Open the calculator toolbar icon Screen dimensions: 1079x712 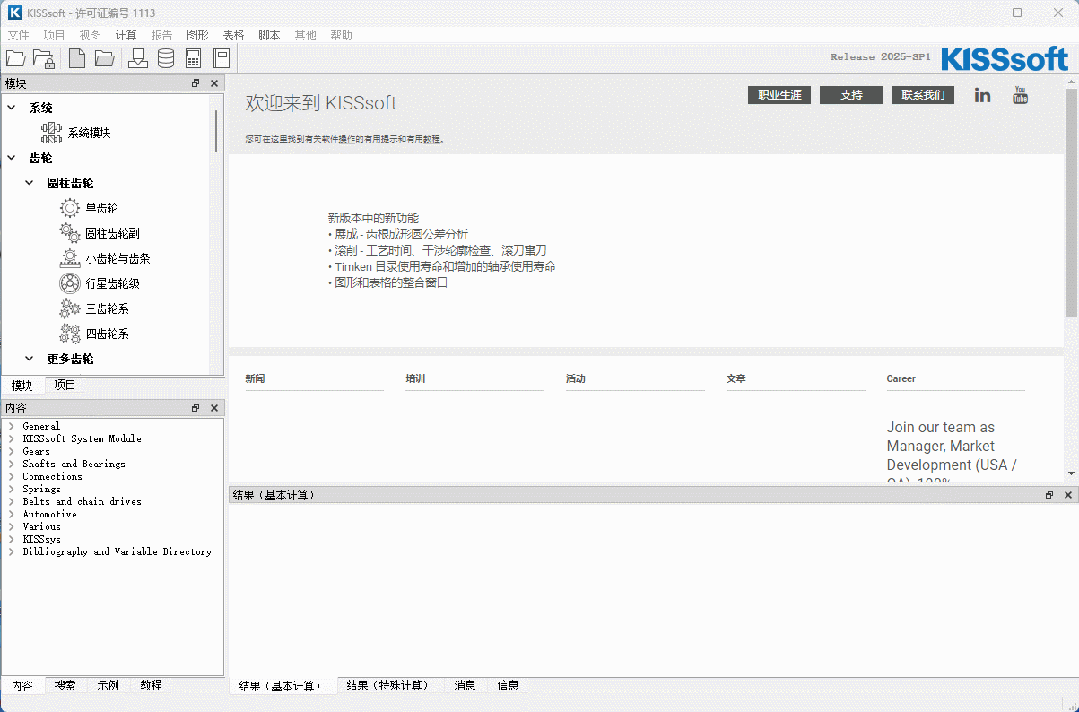(x=193, y=58)
